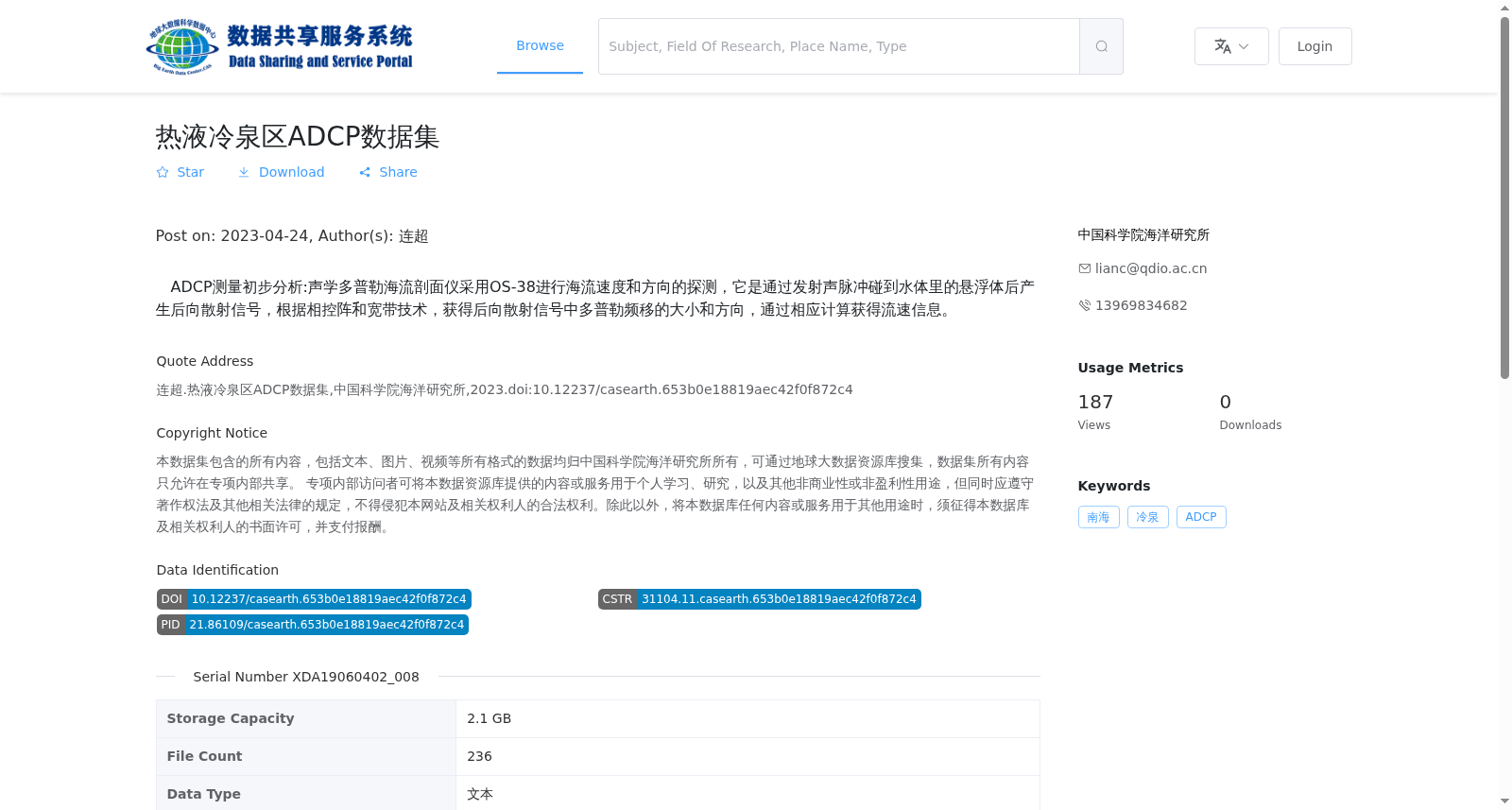Click the download arrow icon
The height and width of the screenshot is (810, 1512).
click(x=244, y=172)
